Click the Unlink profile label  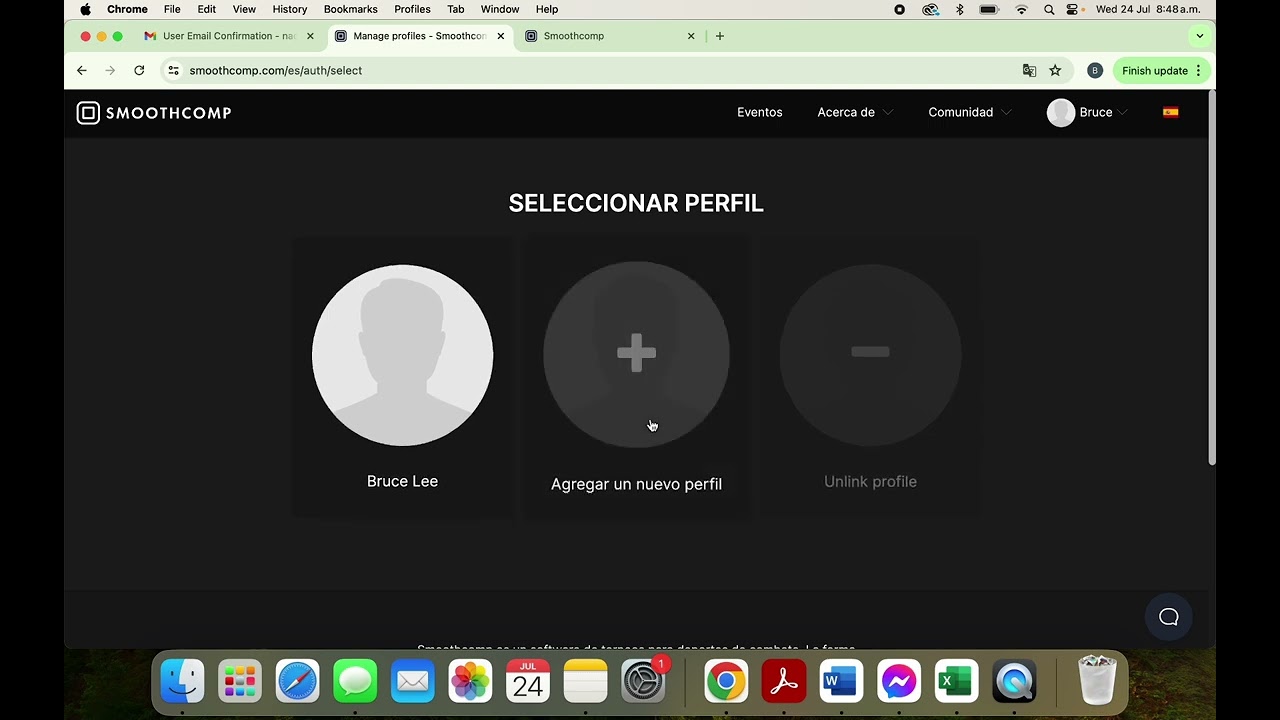point(870,481)
